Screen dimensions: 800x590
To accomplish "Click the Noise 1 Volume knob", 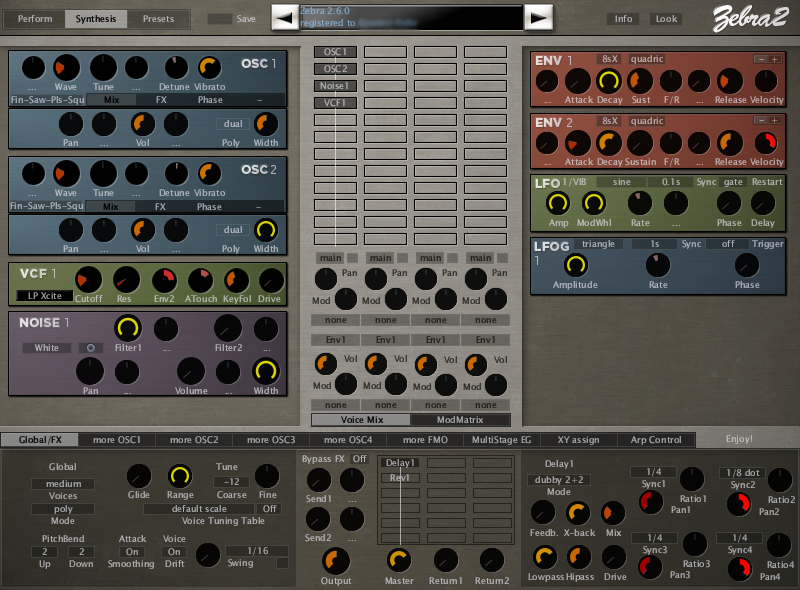I will [190, 371].
